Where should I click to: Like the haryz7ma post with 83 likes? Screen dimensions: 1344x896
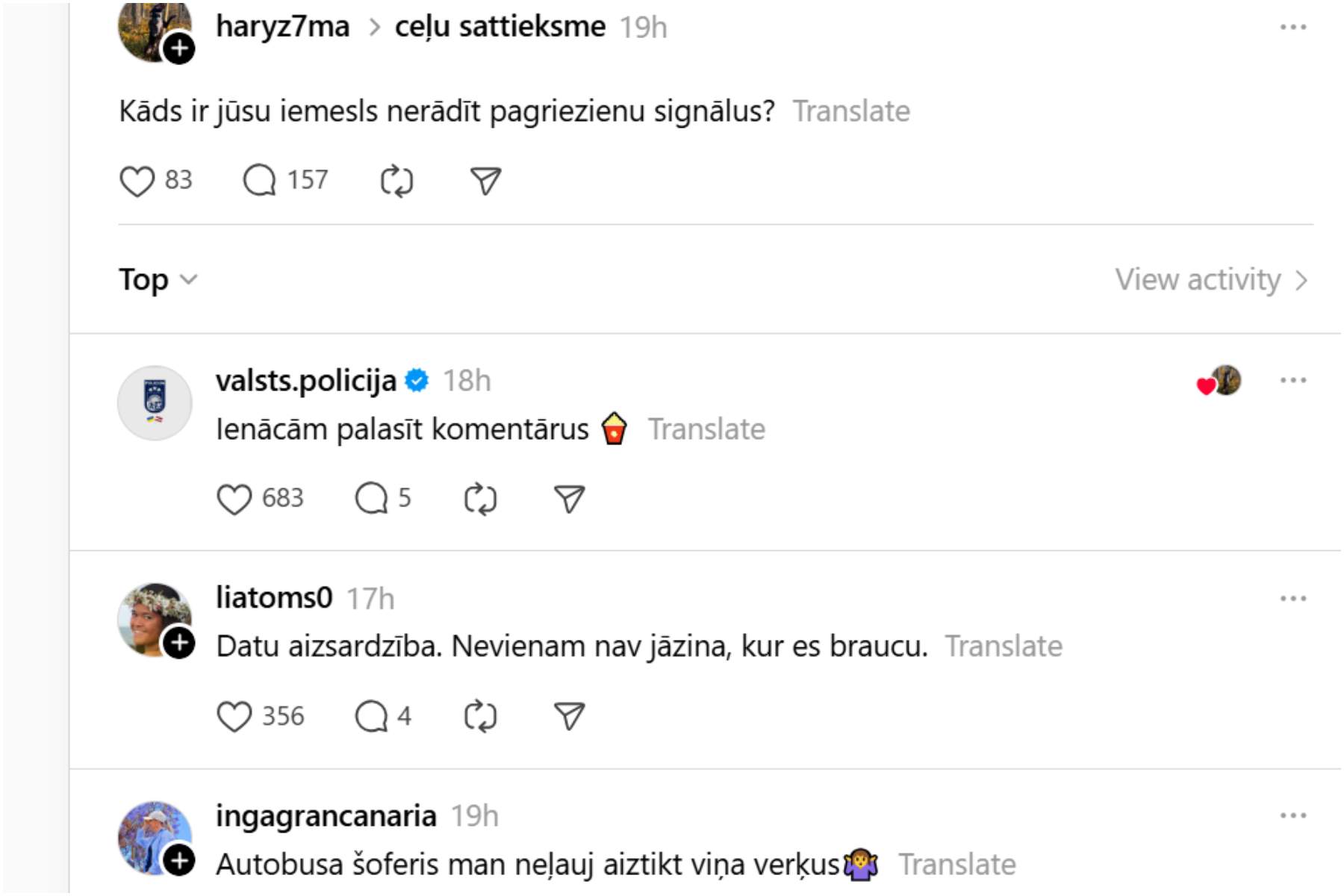tap(137, 181)
